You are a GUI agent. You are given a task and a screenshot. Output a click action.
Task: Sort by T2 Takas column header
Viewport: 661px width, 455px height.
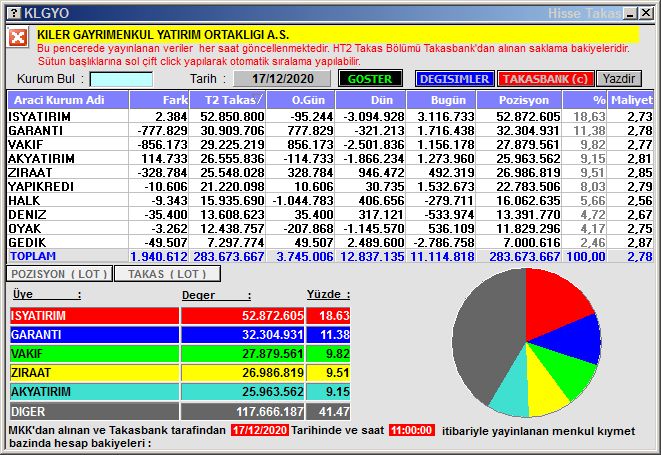point(227,100)
